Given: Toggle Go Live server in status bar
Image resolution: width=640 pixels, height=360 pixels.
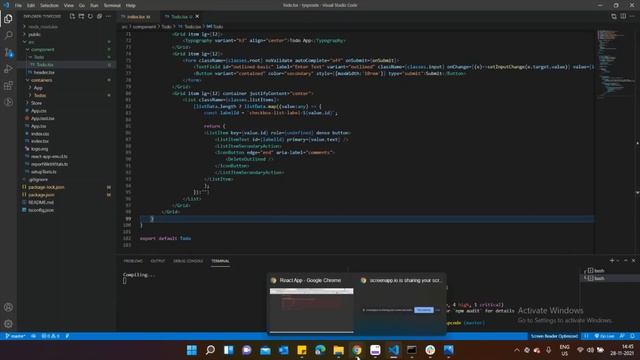Looking at the screenshot, I should [x=604, y=336].
